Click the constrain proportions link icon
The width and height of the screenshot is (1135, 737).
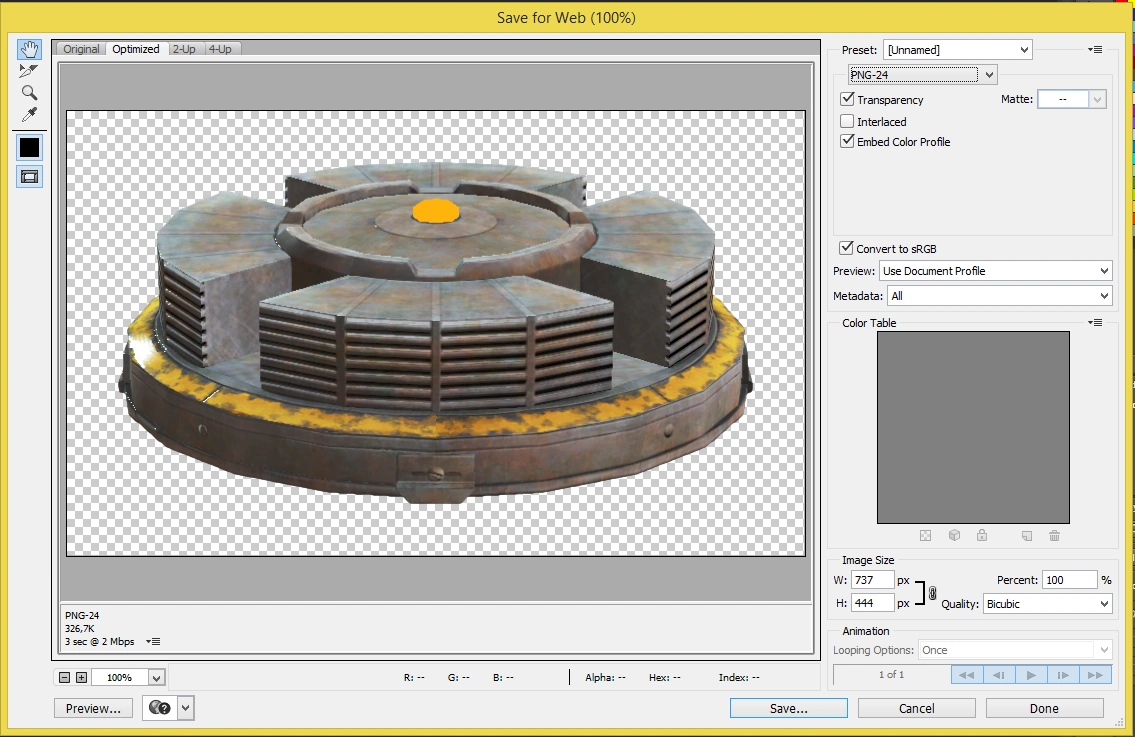[932, 593]
